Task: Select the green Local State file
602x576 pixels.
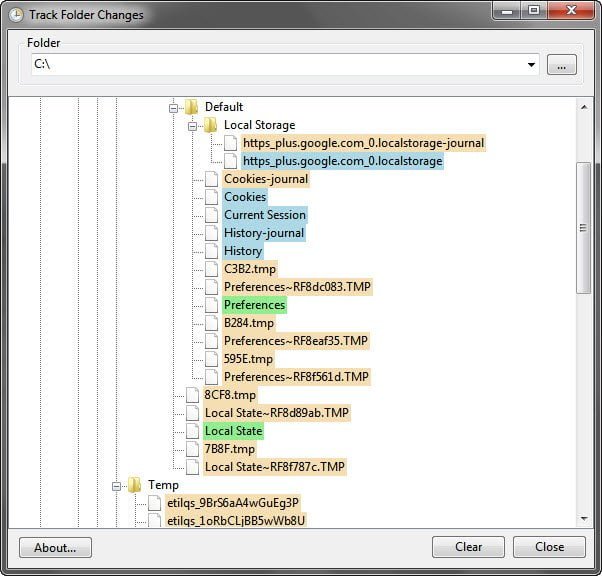Action: click(x=233, y=431)
